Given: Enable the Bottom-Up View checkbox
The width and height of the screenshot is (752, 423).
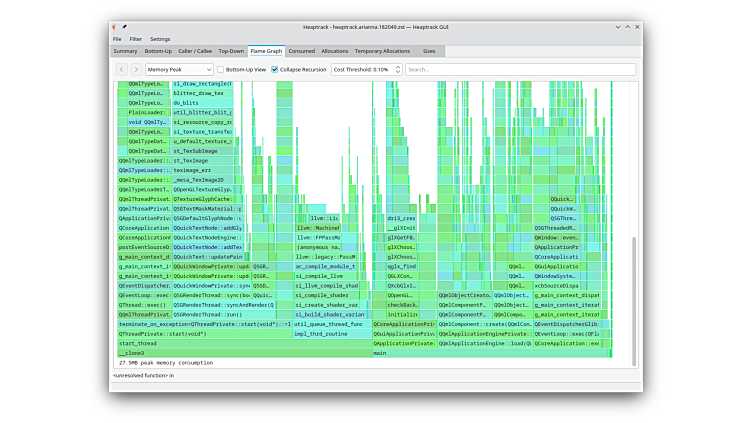Looking at the screenshot, I should tap(222, 70).
